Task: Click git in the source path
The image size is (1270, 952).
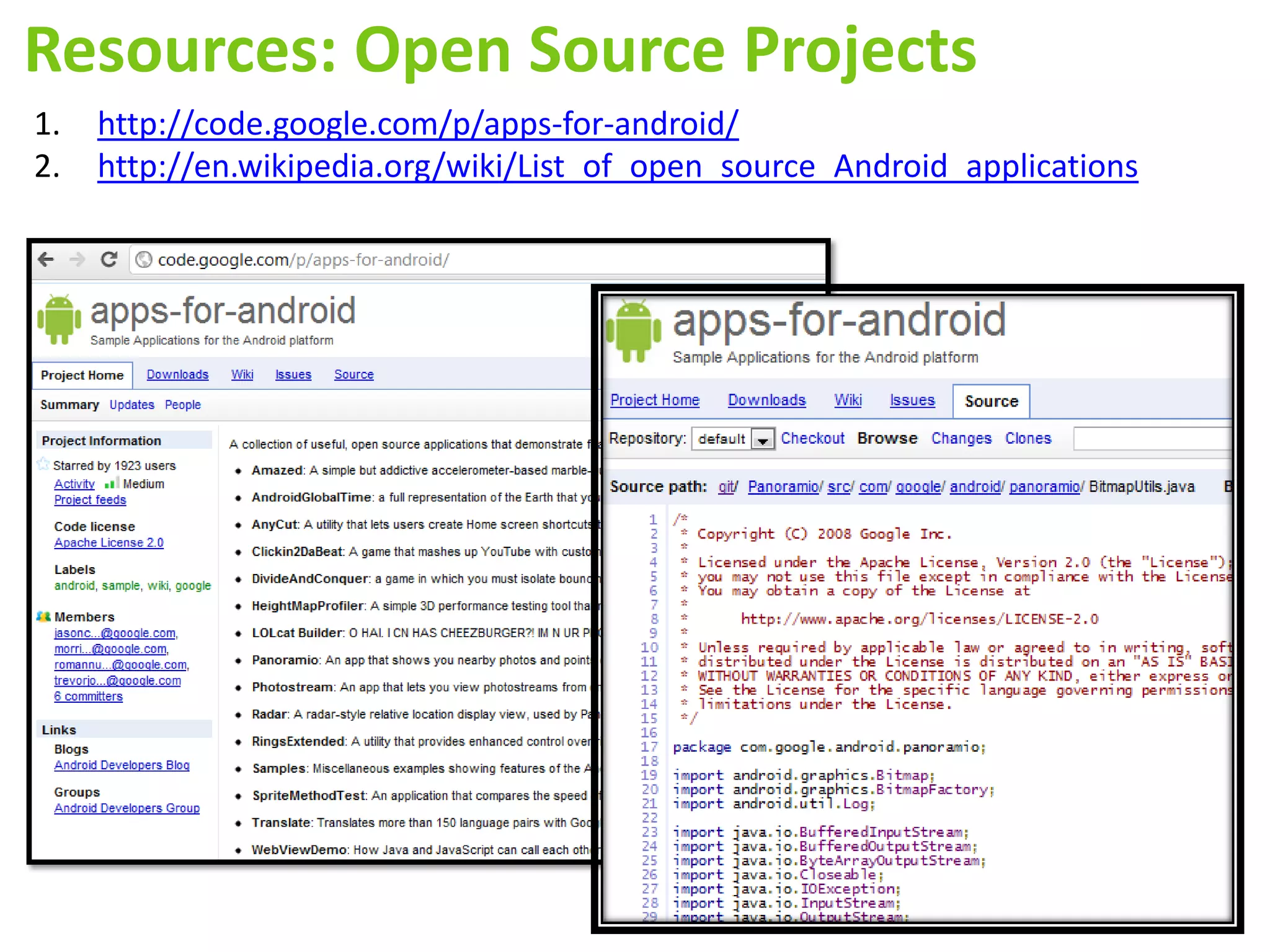Action: [x=726, y=487]
